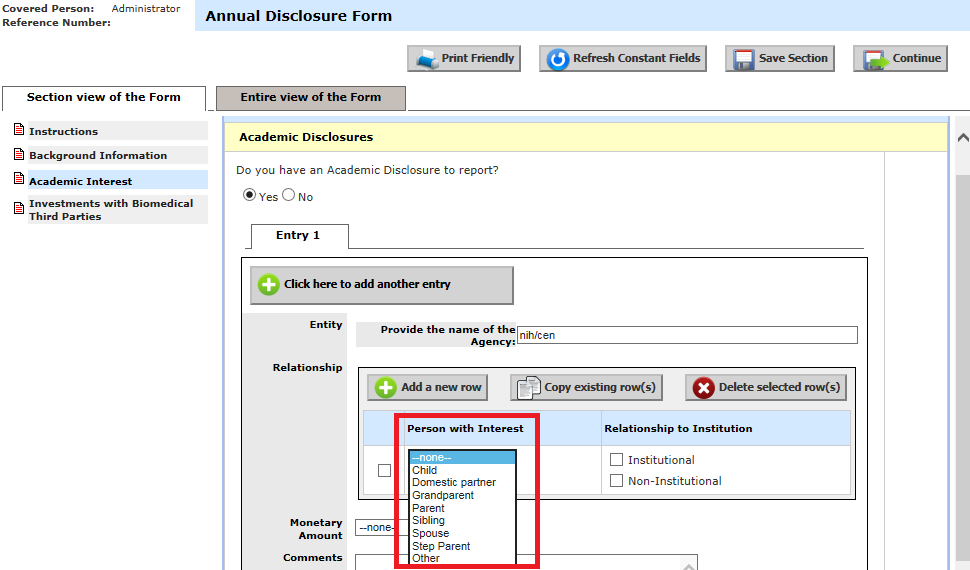Choose --none-- in Person with Interest list
Screen dimensions: 970x570
[x=462, y=457]
